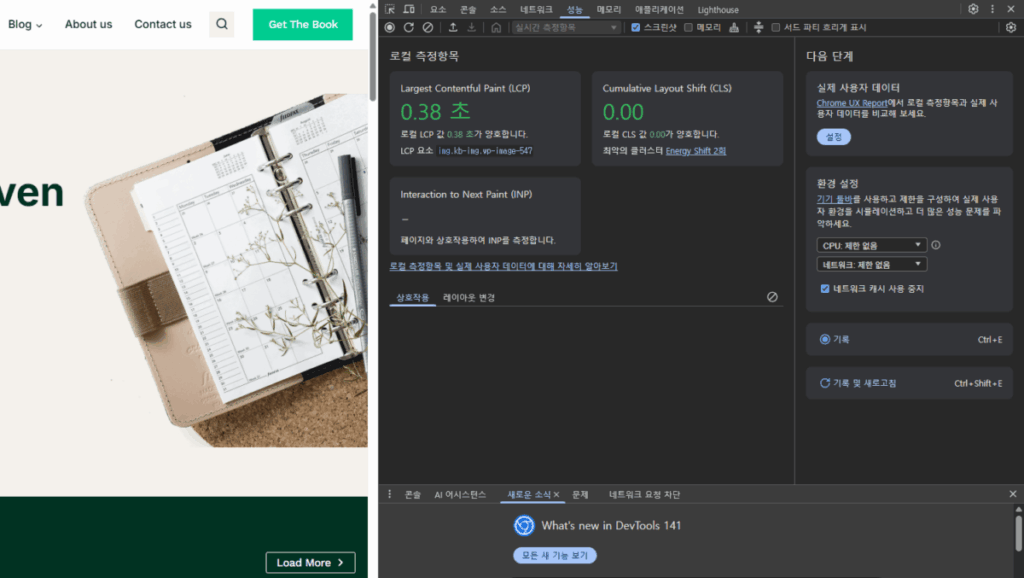Click the Get The Book button

(x=302, y=24)
